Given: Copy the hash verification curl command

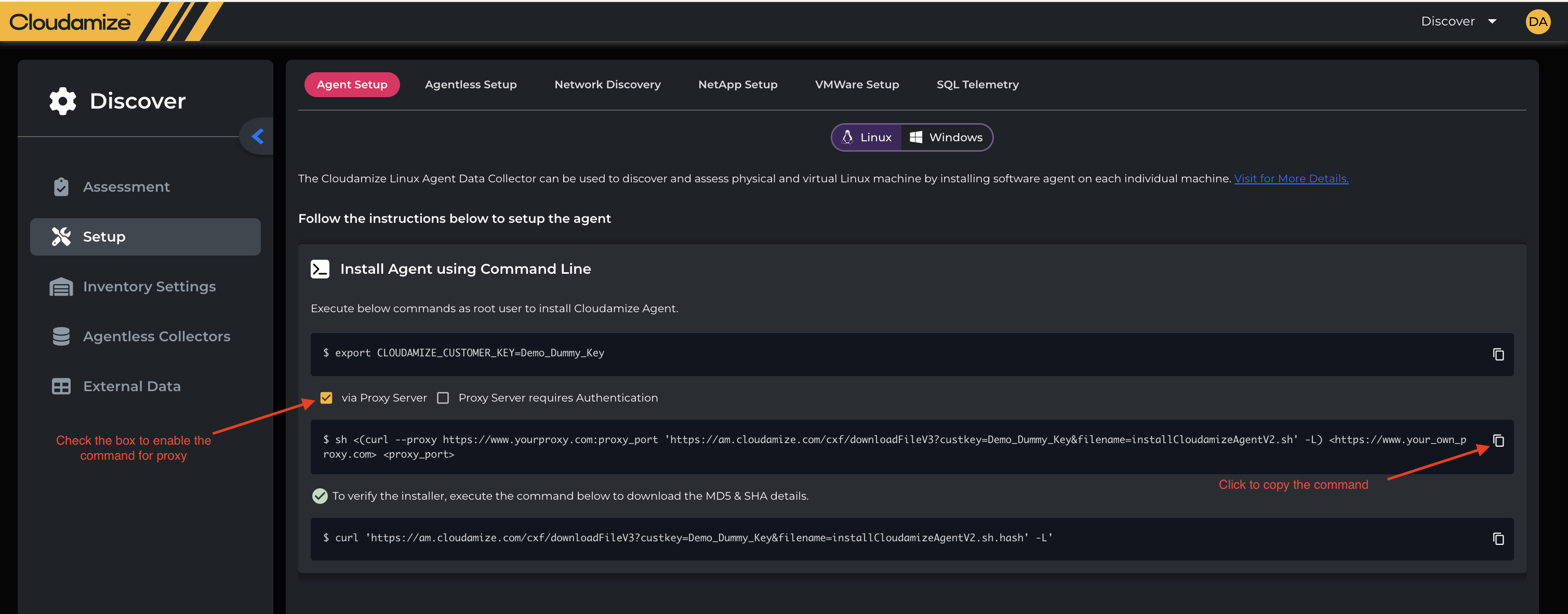Looking at the screenshot, I should point(1498,539).
